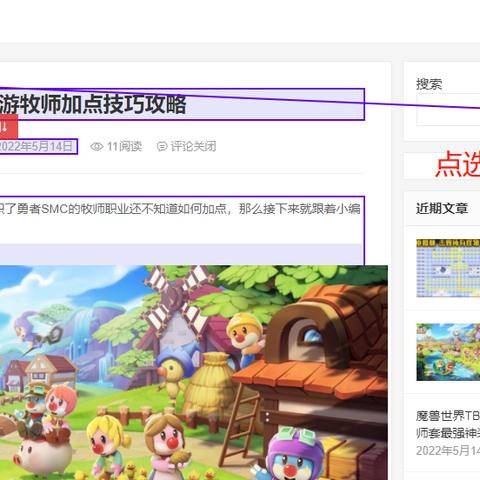Click the sidebar search input field
The image size is (480, 480).
pos(448,110)
